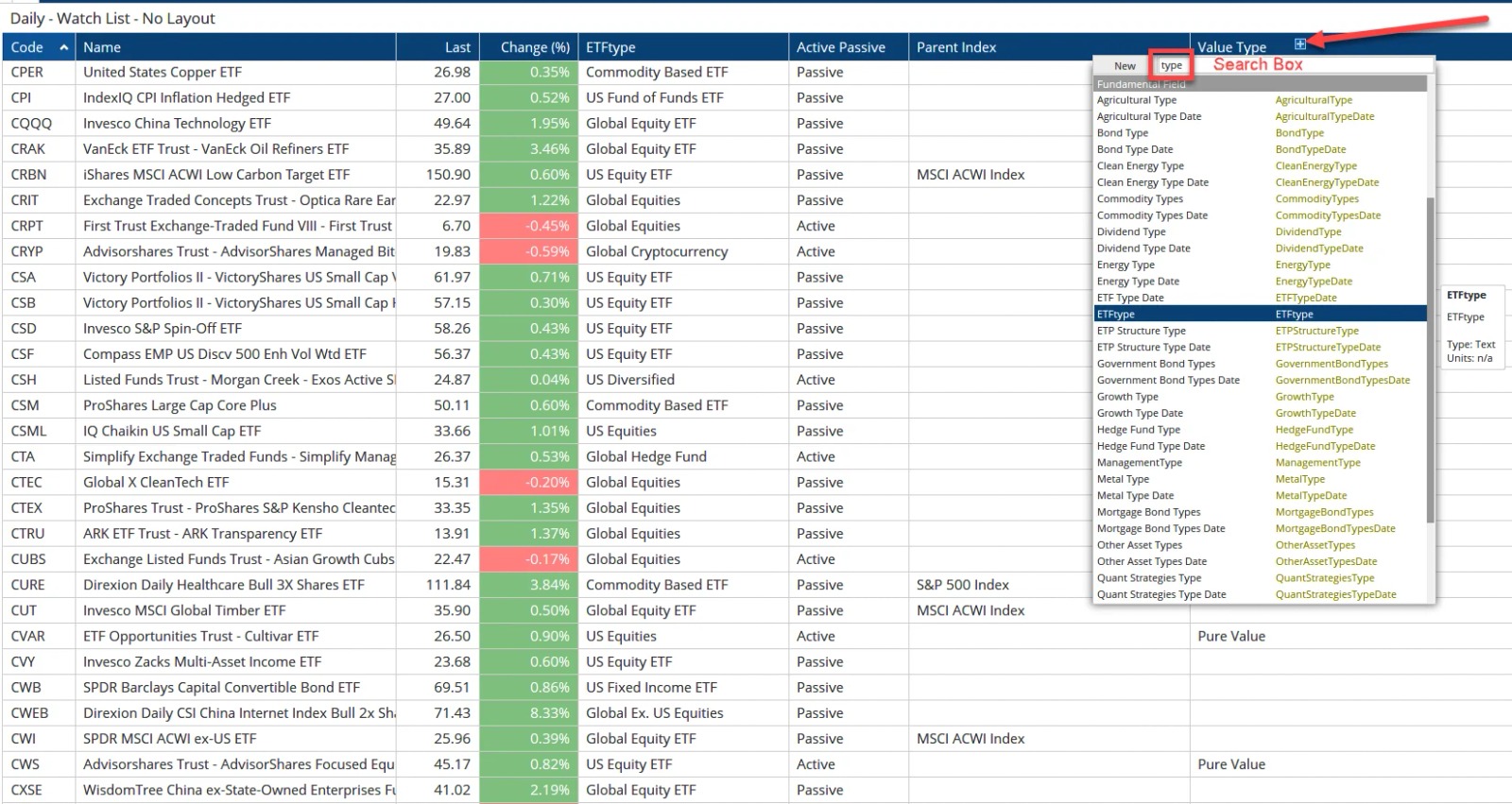Click the Last column header
Viewport: 1512px width, 804px height.
point(438,47)
